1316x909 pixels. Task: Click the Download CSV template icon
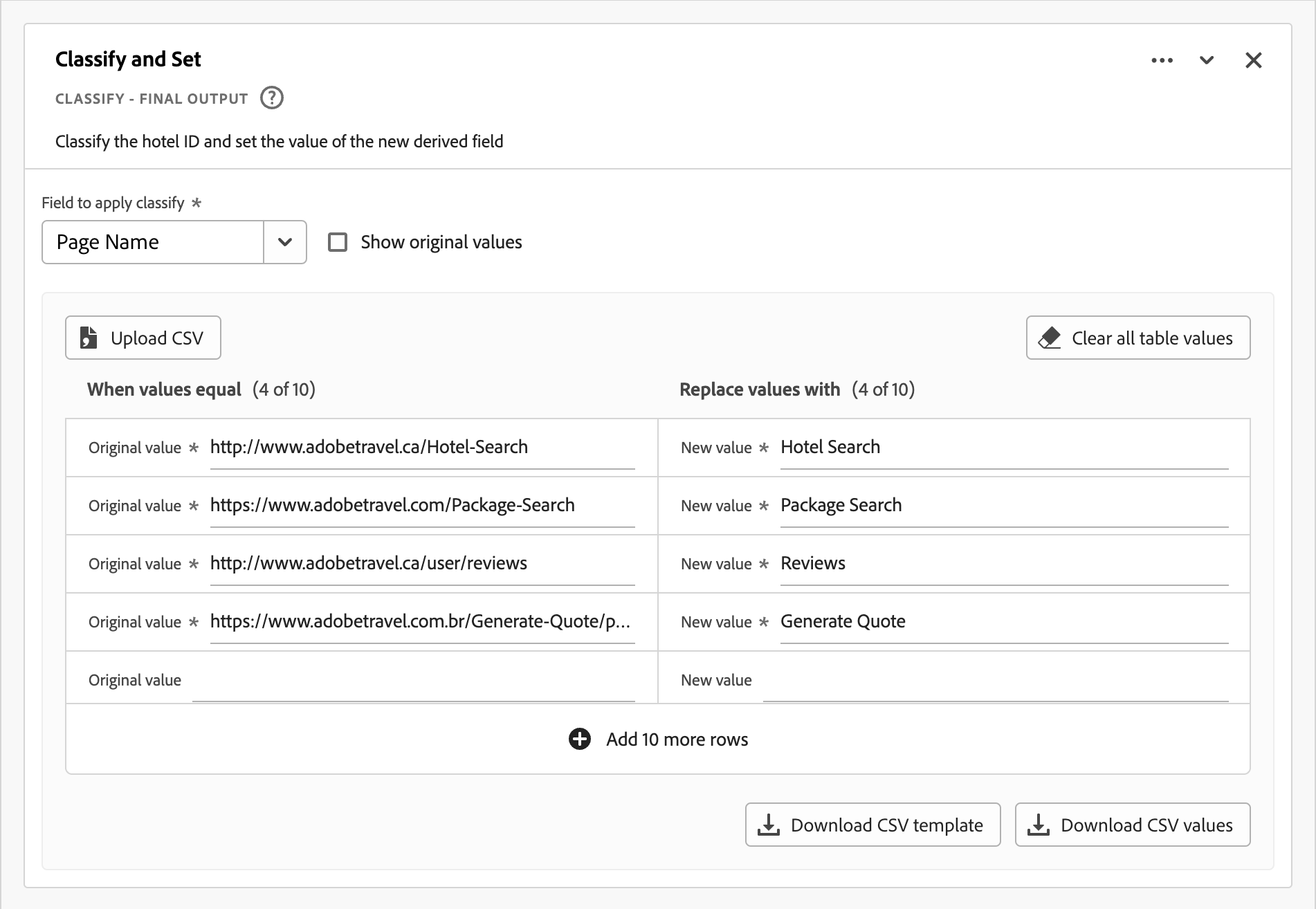tap(769, 825)
